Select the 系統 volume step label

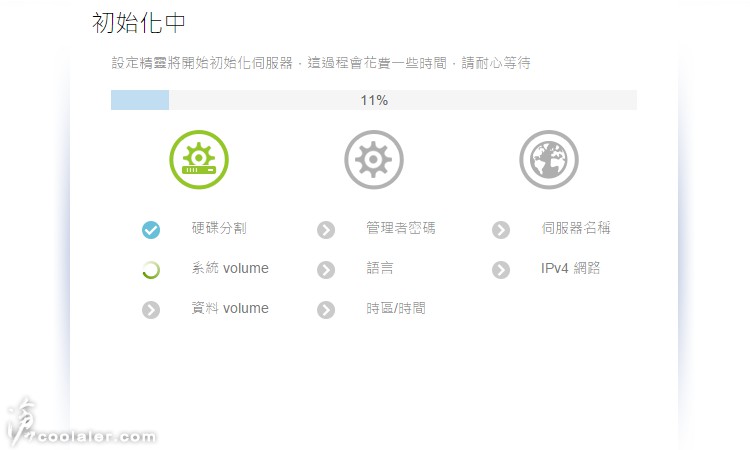pyautogui.click(x=230, y=268)
